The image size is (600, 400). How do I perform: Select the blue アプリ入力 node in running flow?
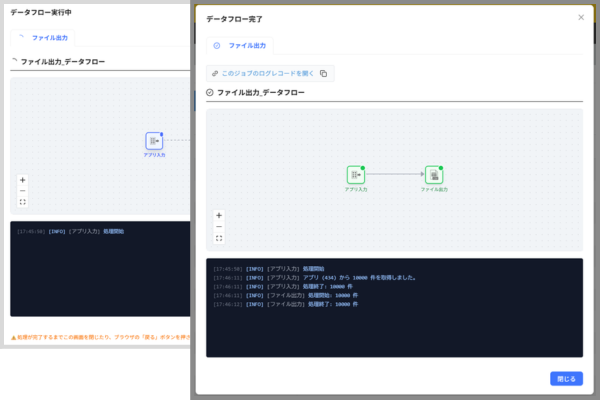coord(154,141)
